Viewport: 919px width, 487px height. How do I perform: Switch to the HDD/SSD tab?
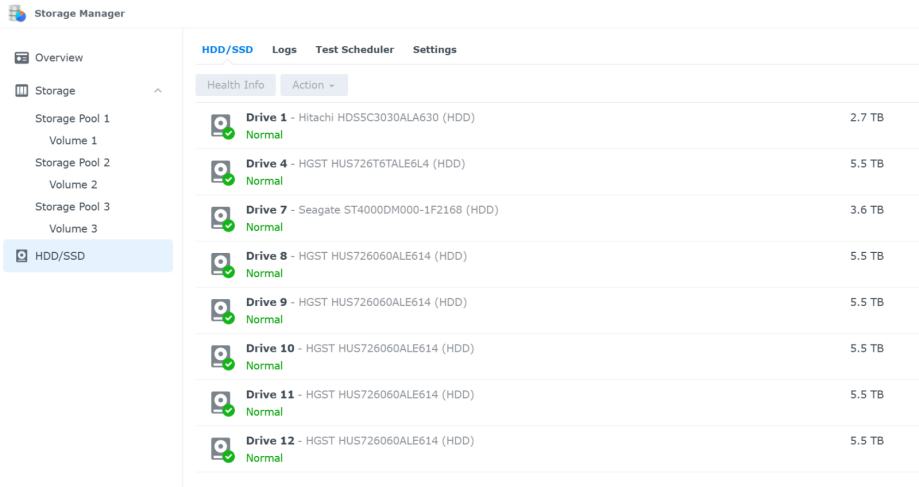[227, 50]
